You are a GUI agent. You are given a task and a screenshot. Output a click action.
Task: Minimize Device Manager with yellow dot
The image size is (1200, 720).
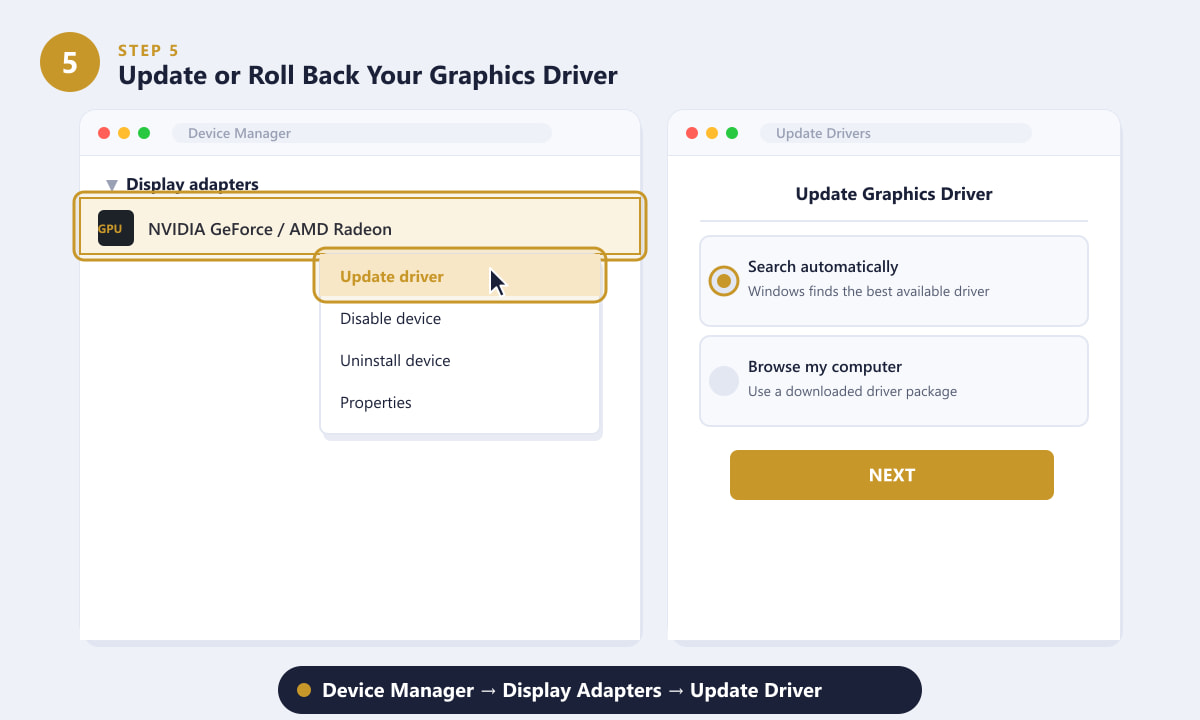click(124, 133)
